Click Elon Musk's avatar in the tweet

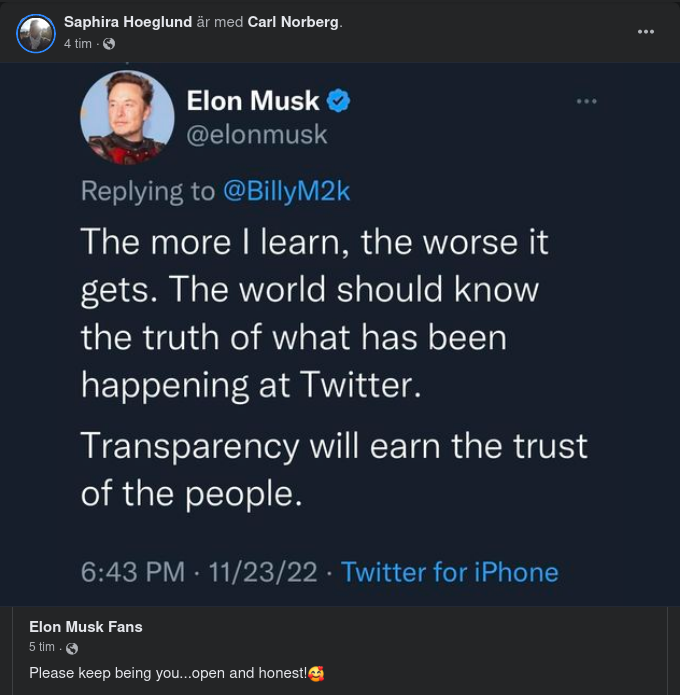pos(126,117)
